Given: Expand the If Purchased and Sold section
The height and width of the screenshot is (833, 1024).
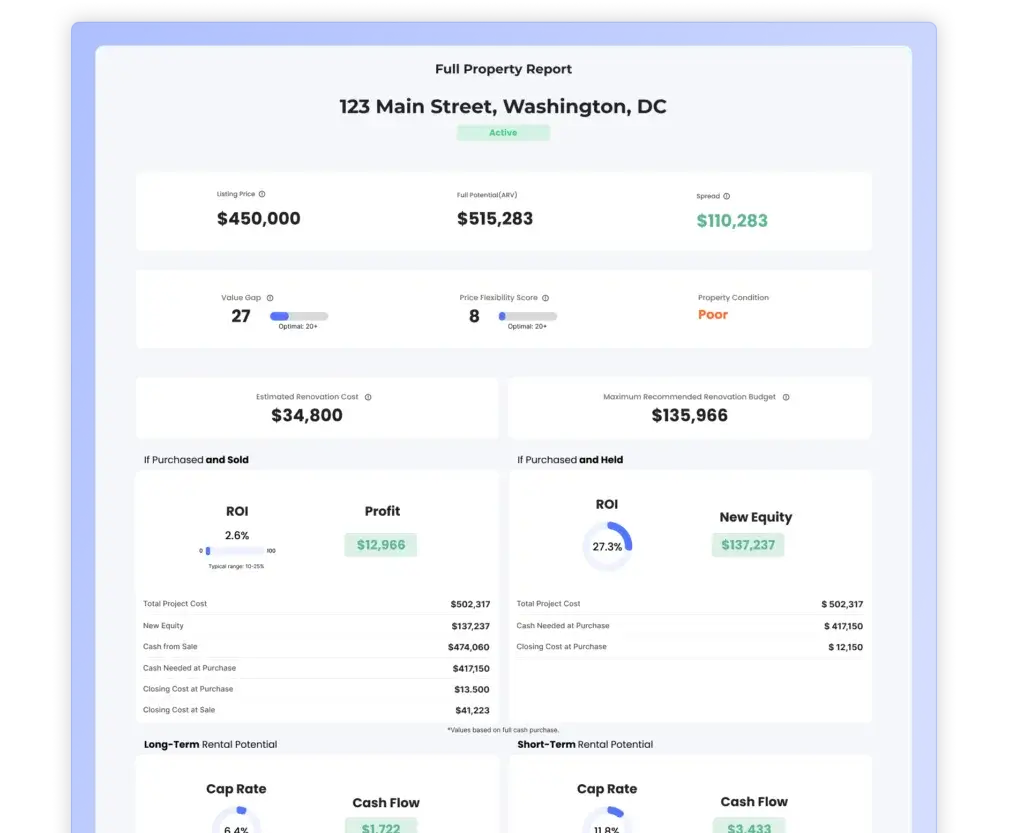Looking at the screenshot, I should (195, 459).
